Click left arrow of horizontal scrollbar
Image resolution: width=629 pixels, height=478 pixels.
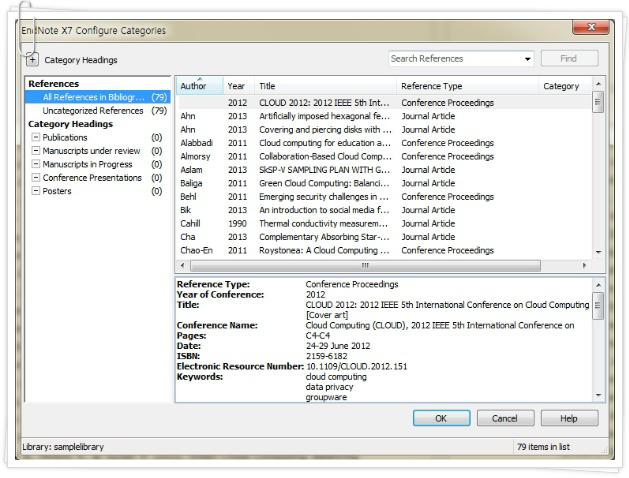point(183,265)
